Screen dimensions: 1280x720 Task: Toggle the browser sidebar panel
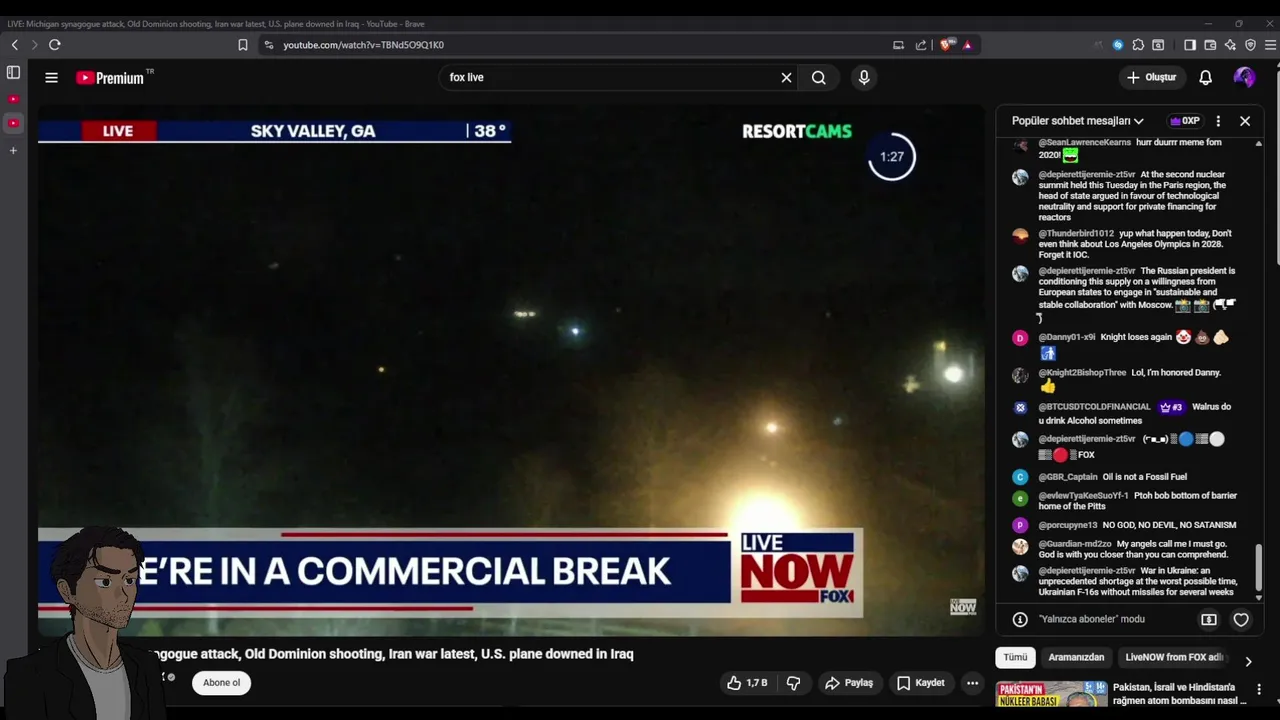1190,45
